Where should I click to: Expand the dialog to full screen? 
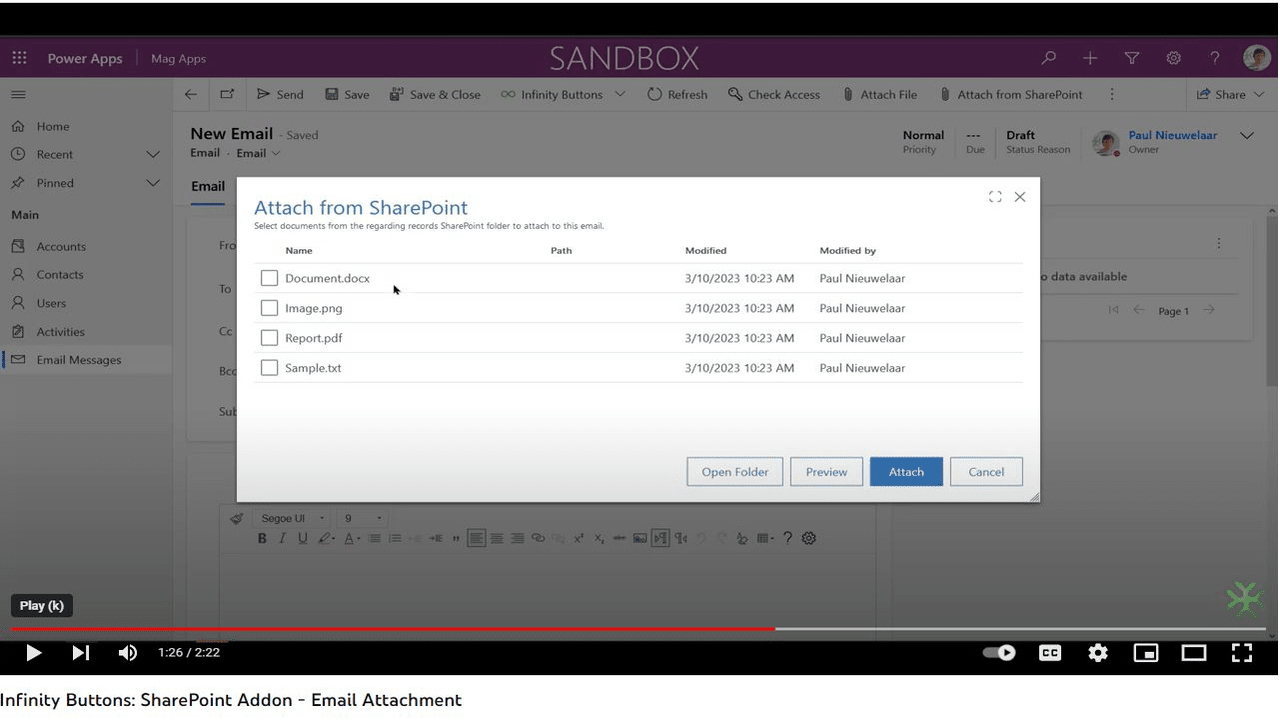click(995, 197)
